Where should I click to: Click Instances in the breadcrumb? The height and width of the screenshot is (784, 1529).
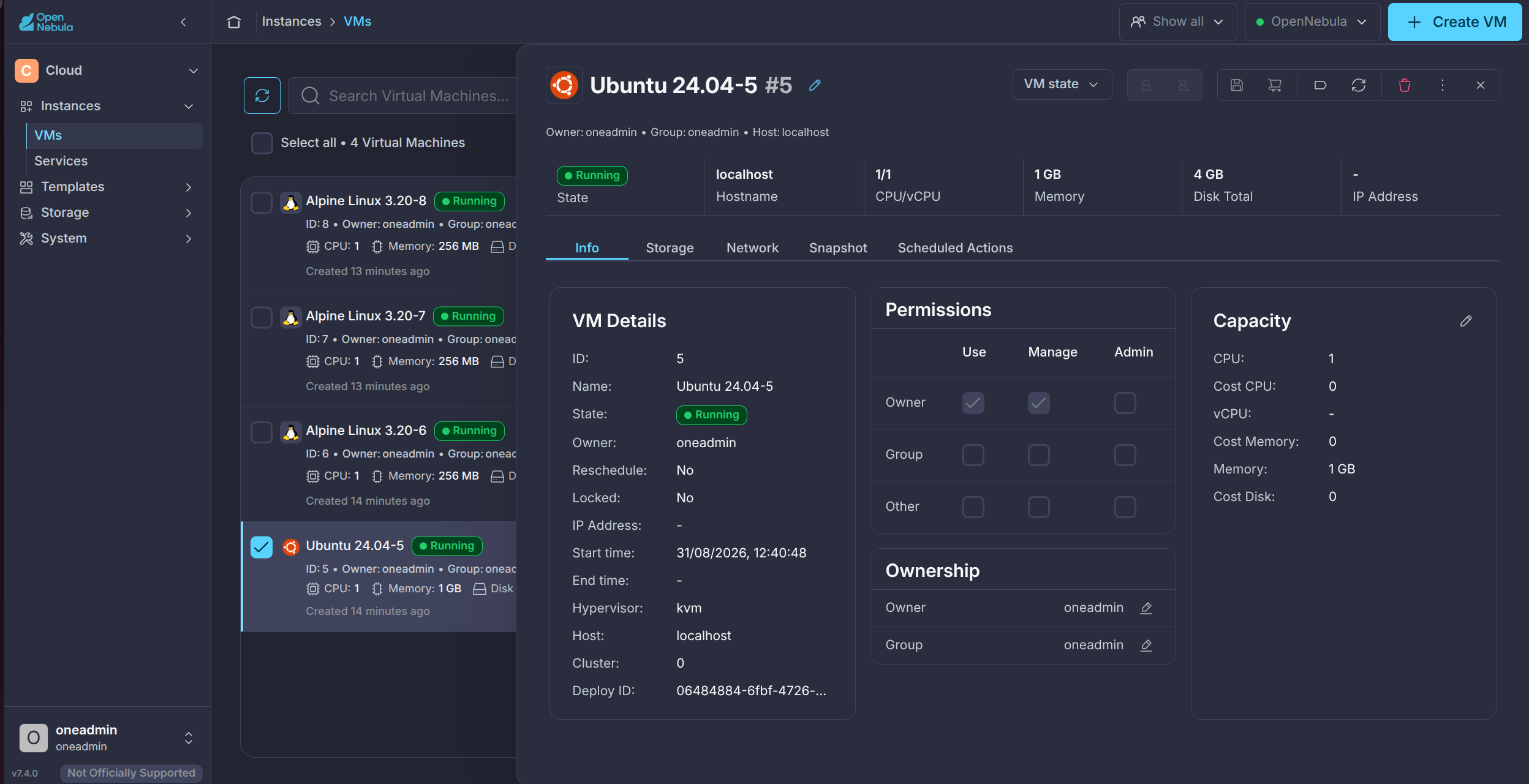(x=292, y=21)
